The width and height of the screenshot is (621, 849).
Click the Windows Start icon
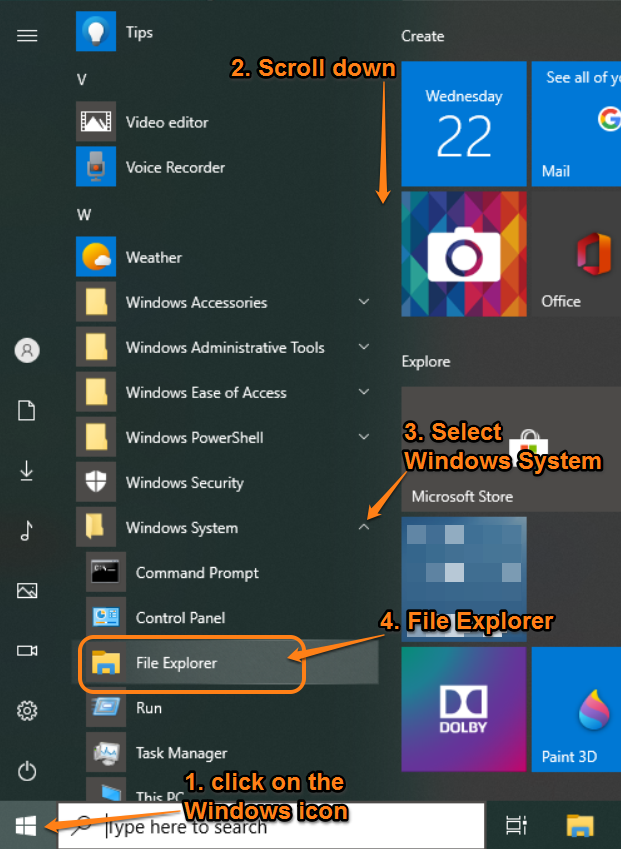pyautogui.click(x=26, y=826)
